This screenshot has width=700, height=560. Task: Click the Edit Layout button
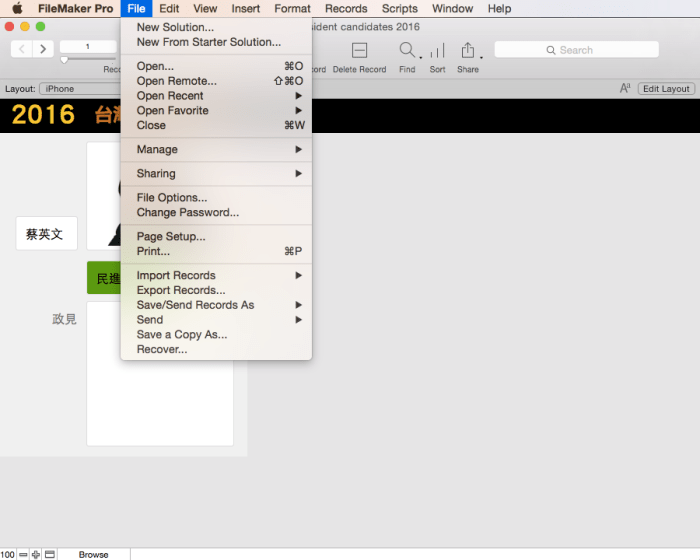[666, 89]
